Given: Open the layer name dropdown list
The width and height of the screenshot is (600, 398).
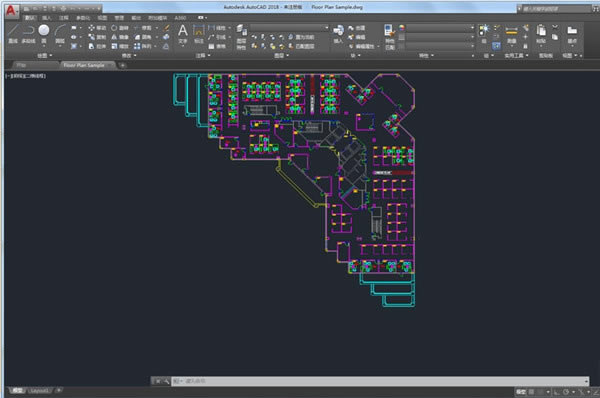Looking at the screenshot, I should pyautogui.click(x=290, y=28).
